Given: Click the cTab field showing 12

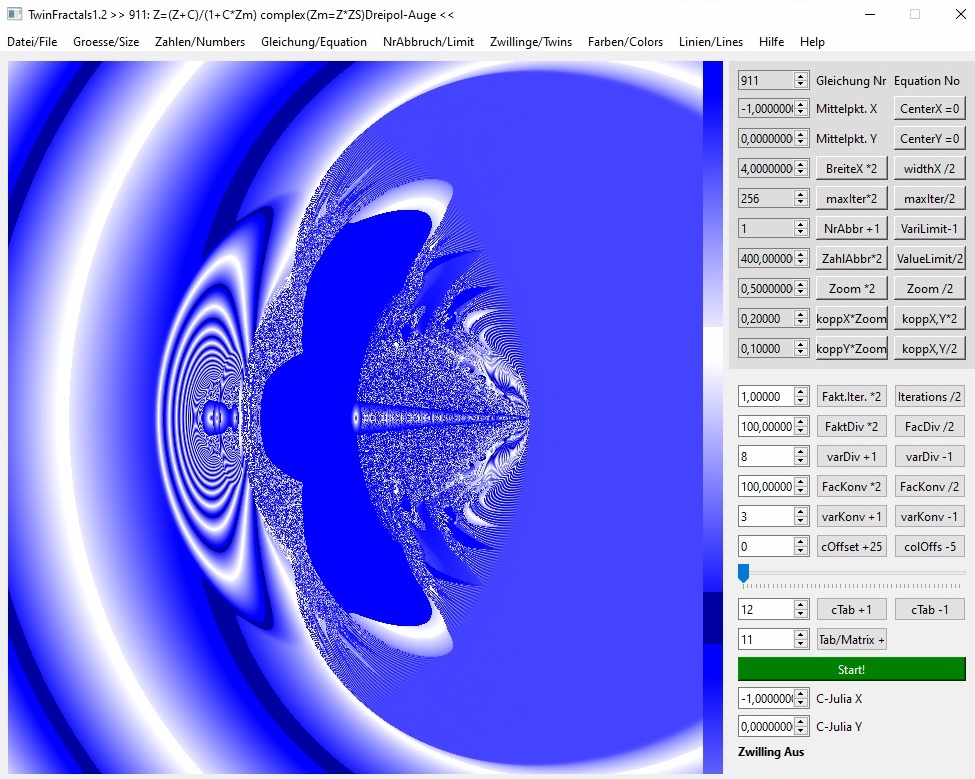Looking at the screenshot, I should click(x=773, y=609).
